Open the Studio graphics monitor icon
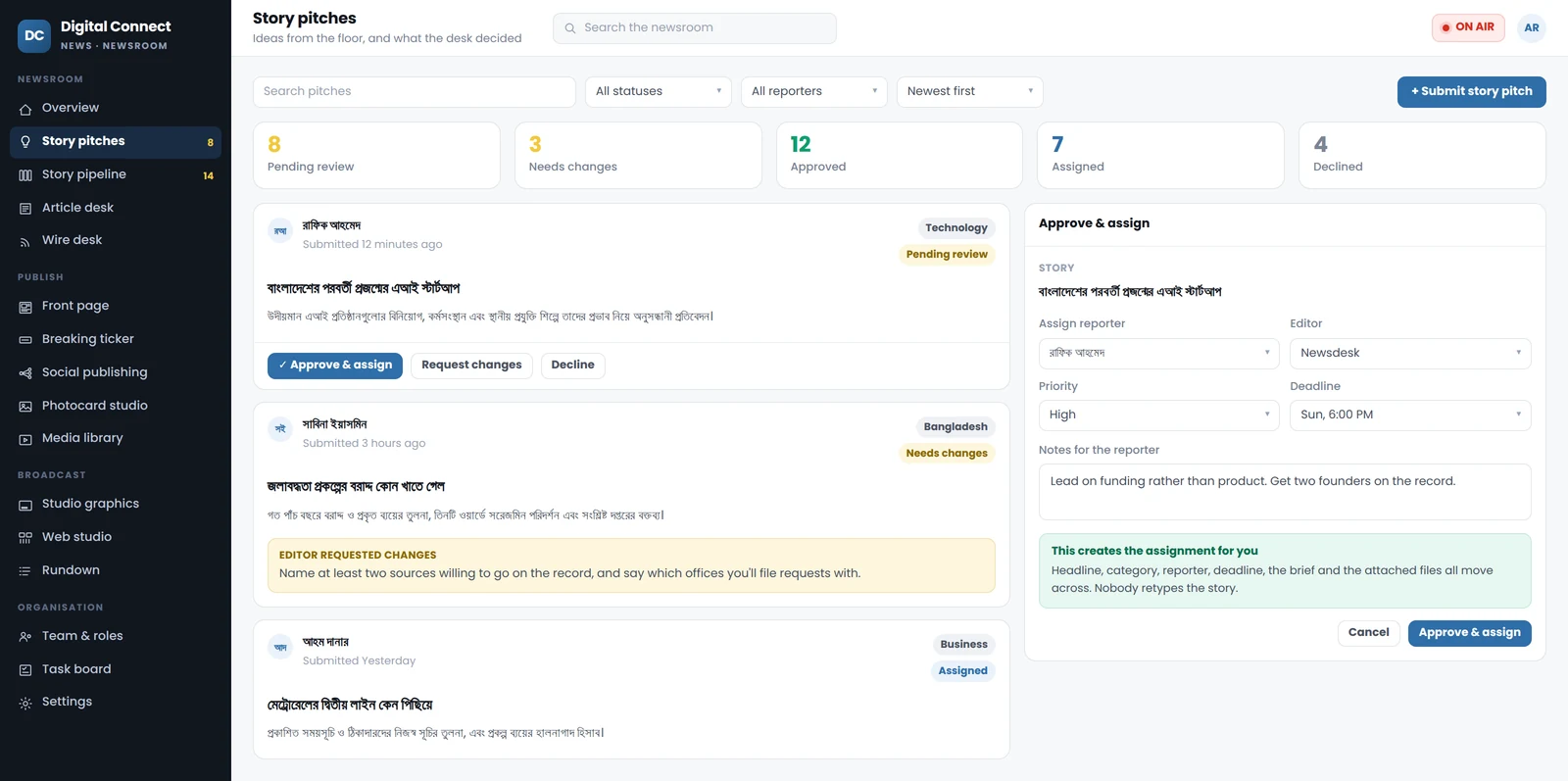 coord(25,505)
